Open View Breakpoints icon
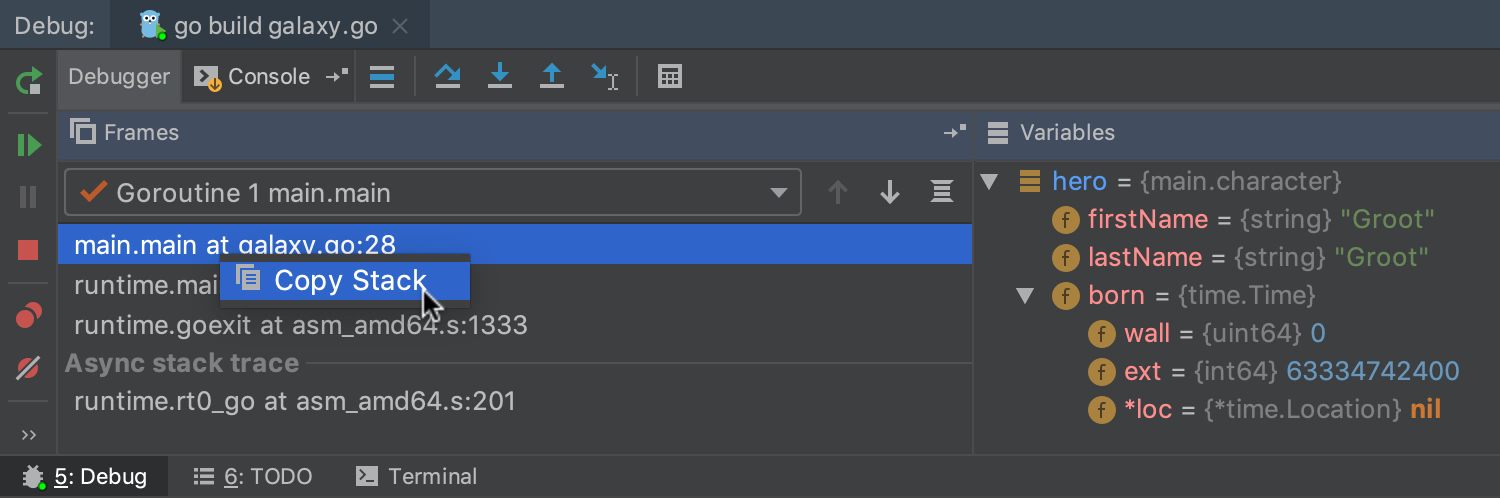This screenshot has height=498, width=1500. coord(29,317)
